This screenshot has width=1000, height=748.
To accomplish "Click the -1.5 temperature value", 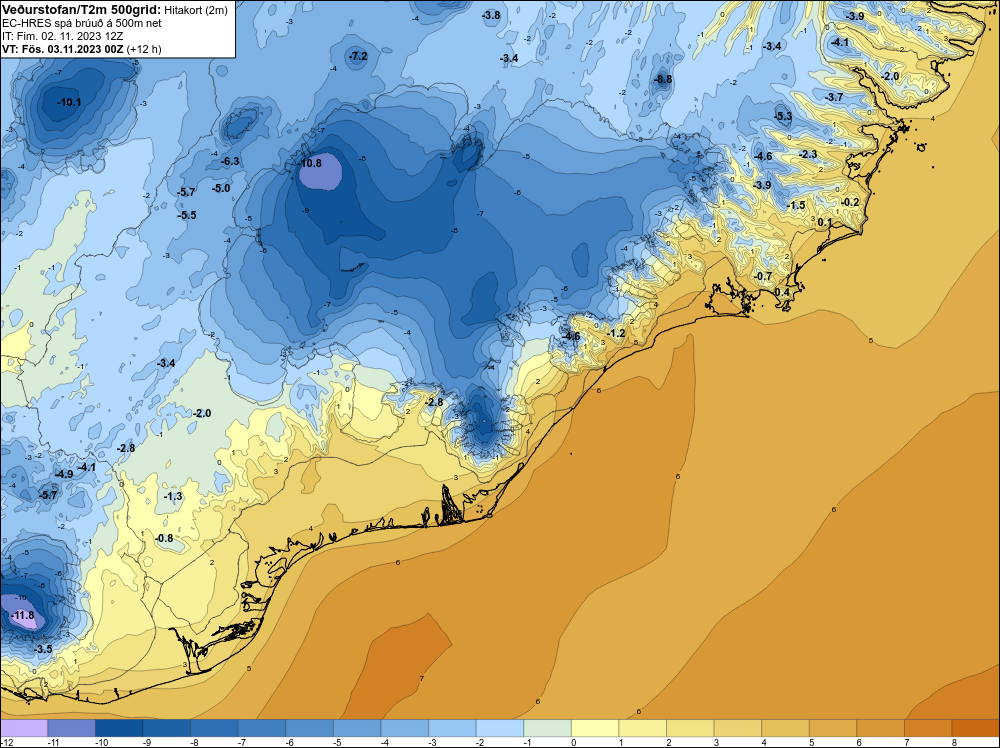I will (x=797, y=205).
